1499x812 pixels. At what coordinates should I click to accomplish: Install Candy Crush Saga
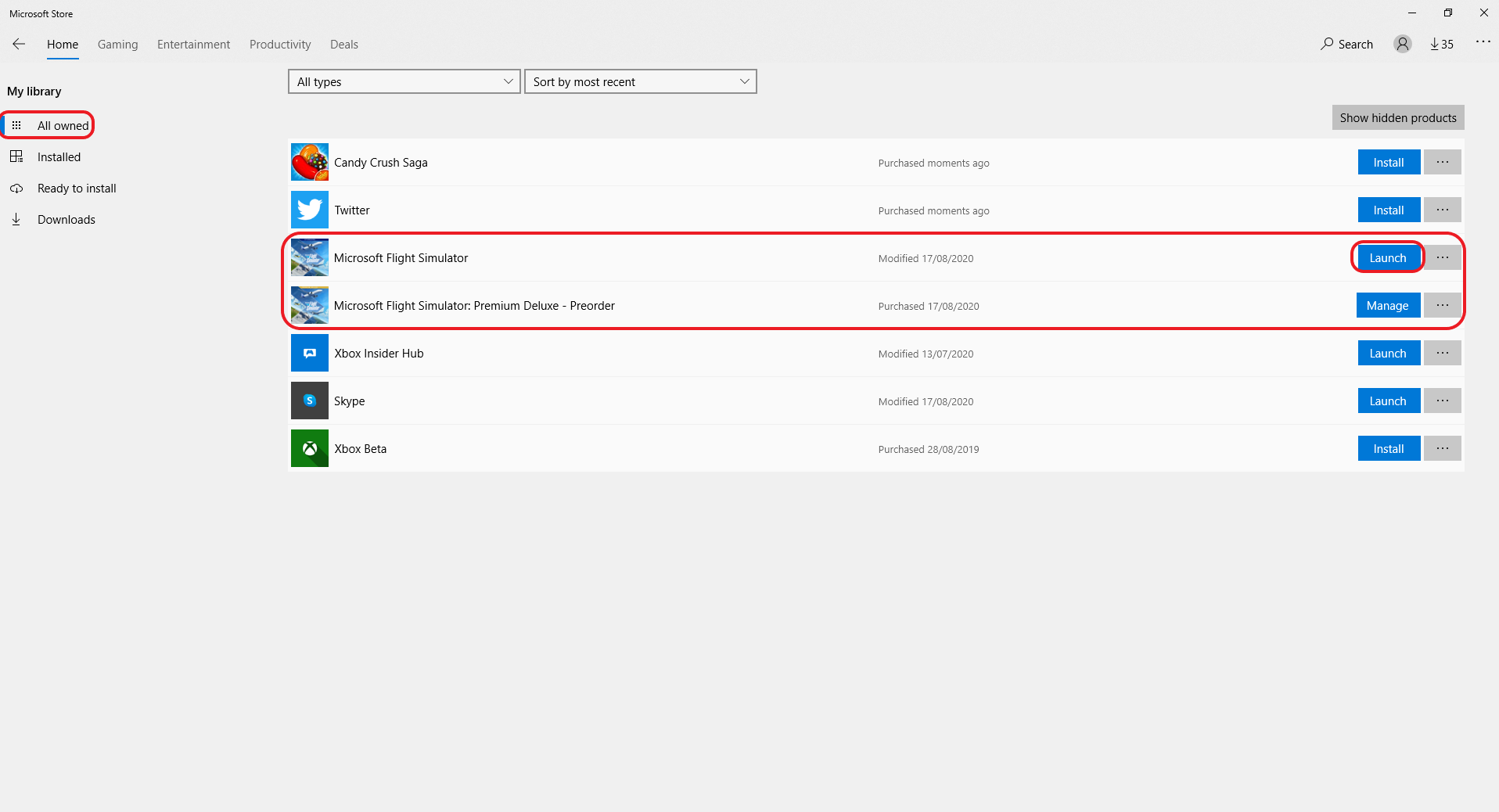[x=1389, y=163]
